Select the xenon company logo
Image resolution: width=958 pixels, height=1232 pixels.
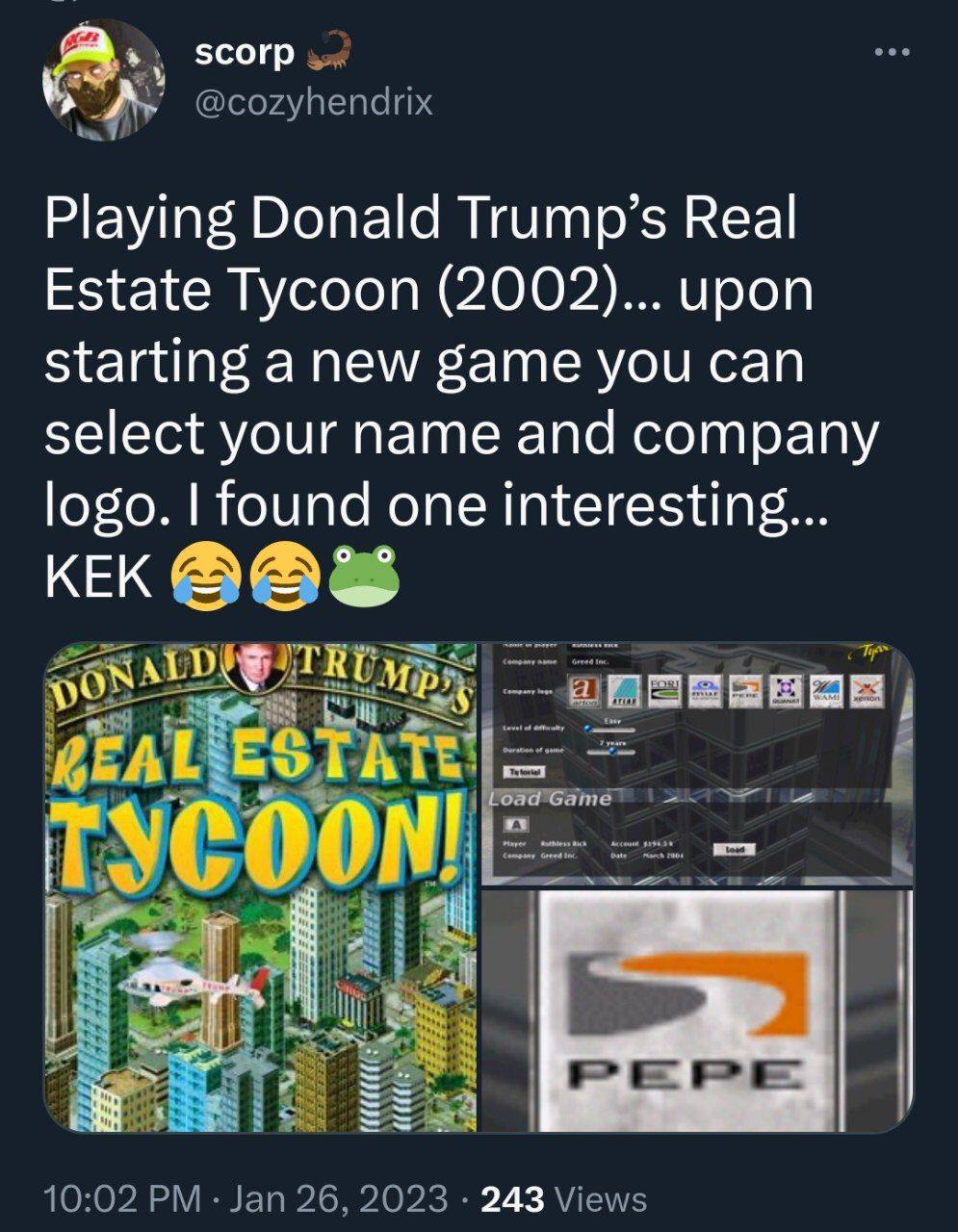coord(867,691)
